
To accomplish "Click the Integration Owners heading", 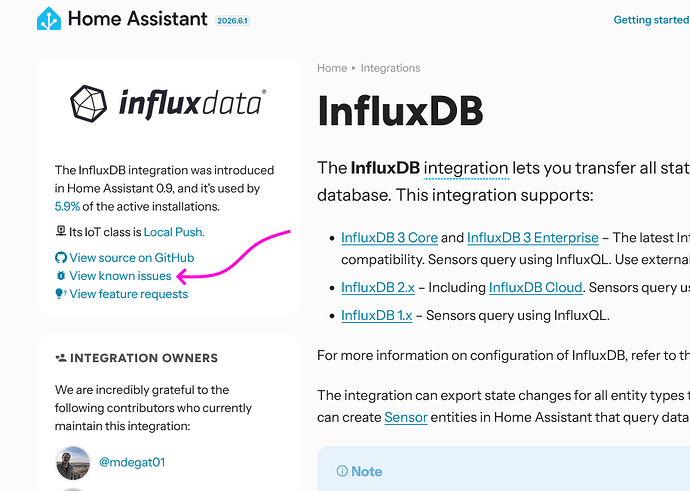I will pyautogui.click(x=144, y=358).
